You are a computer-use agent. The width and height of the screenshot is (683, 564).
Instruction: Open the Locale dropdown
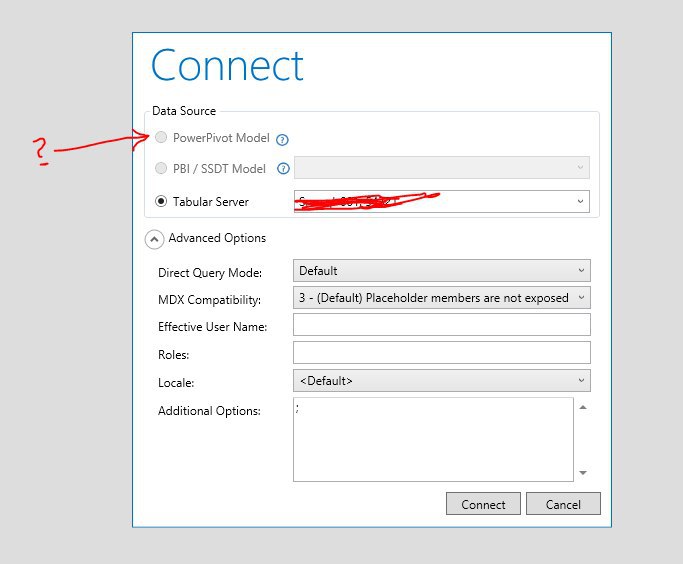pyautogui.click(x=442, y=381)
